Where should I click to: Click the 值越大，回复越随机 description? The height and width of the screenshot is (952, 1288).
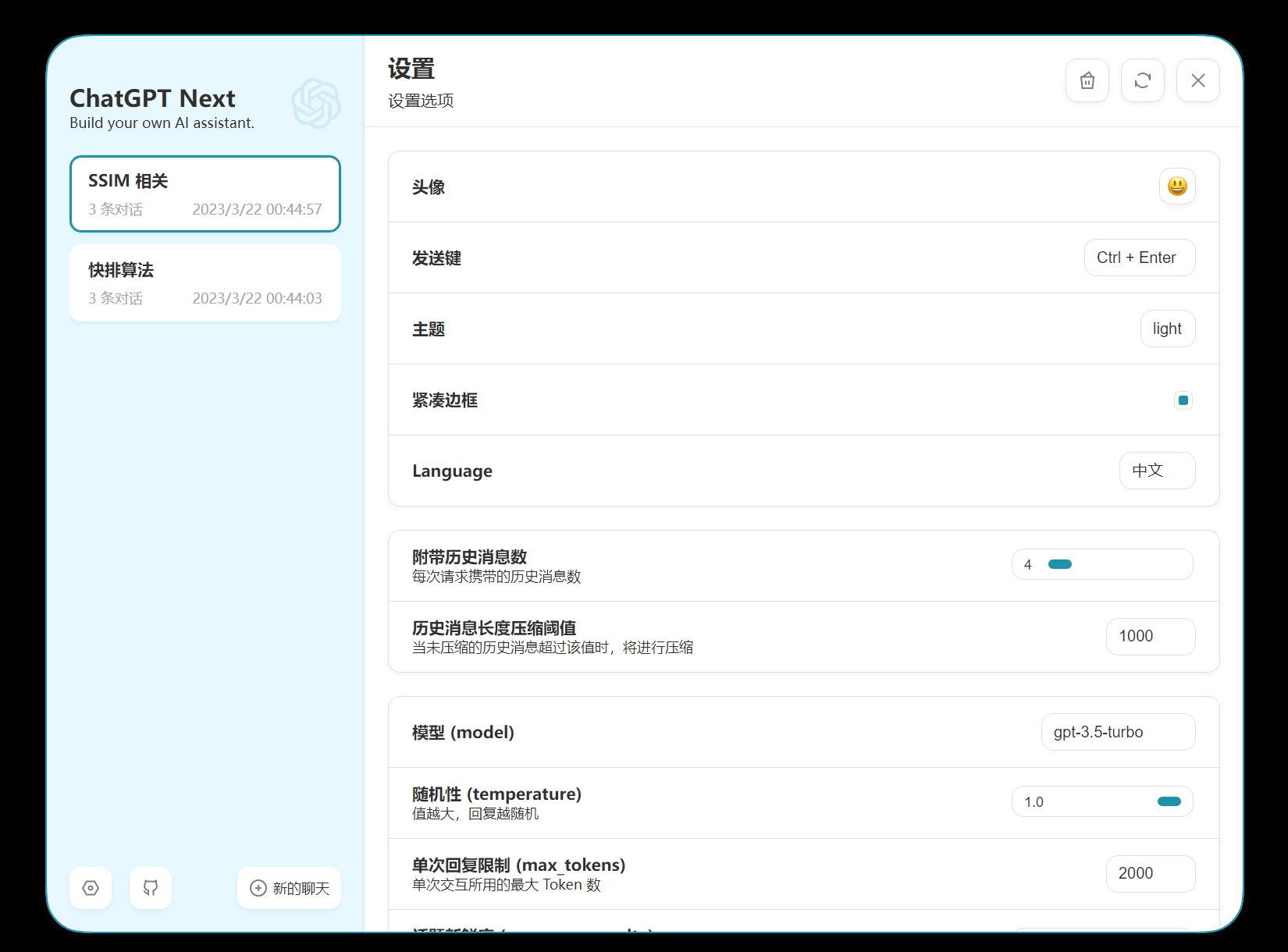(x=475, y=814)
